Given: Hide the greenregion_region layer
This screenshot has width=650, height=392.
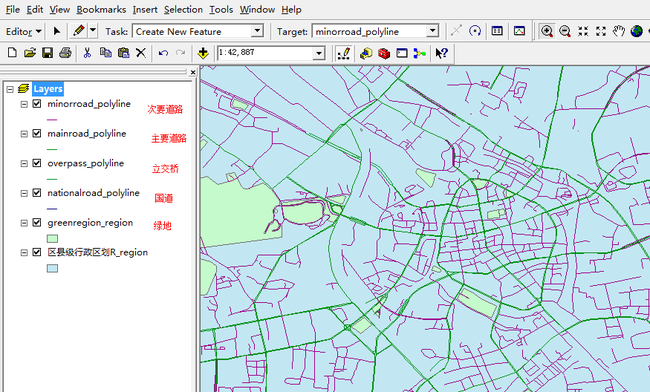Looking at the screenshot, I should [37, 223].
